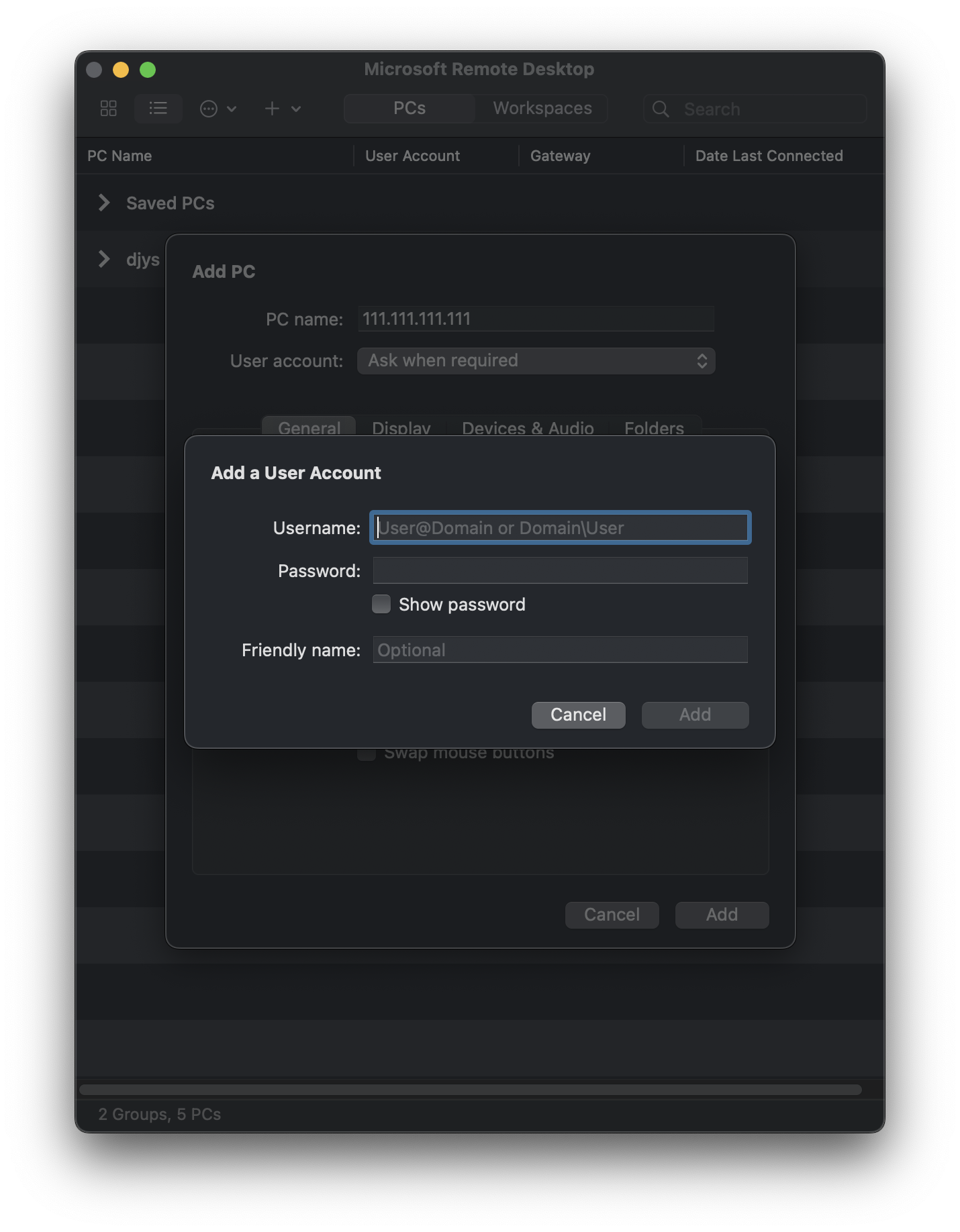Open the User account dropdown
This screenshot has width=960, height=1232.
click(536, 361)
